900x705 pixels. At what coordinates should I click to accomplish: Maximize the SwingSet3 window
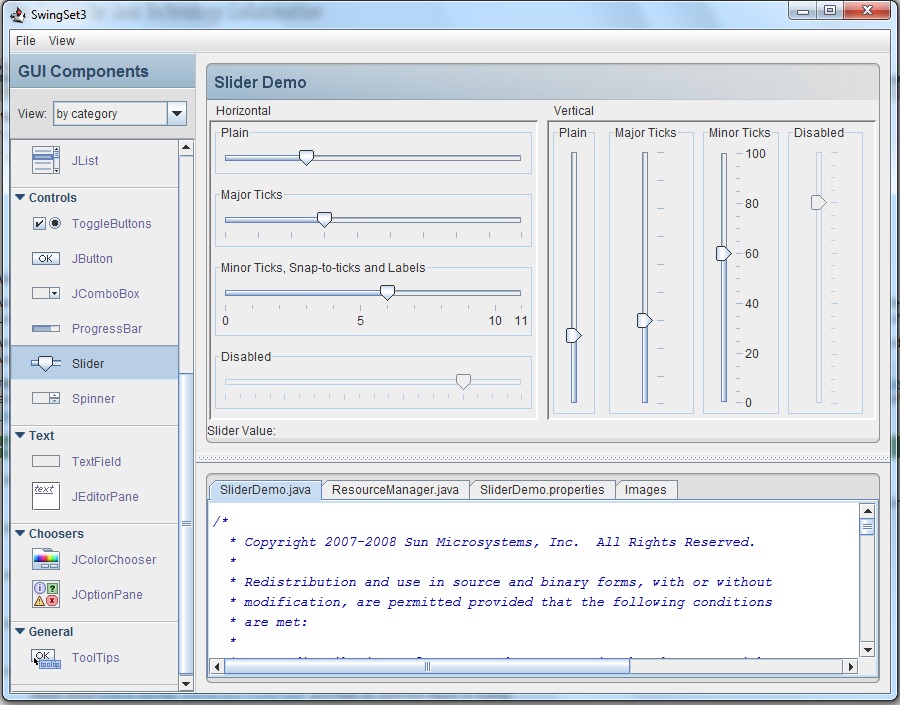(x=830, y=10)
